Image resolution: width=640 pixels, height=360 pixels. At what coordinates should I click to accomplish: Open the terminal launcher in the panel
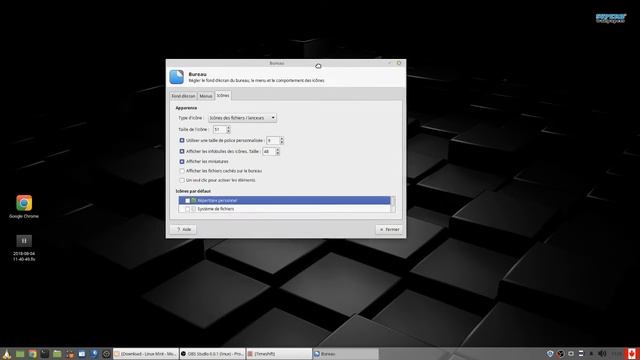(x=44, y=354)
